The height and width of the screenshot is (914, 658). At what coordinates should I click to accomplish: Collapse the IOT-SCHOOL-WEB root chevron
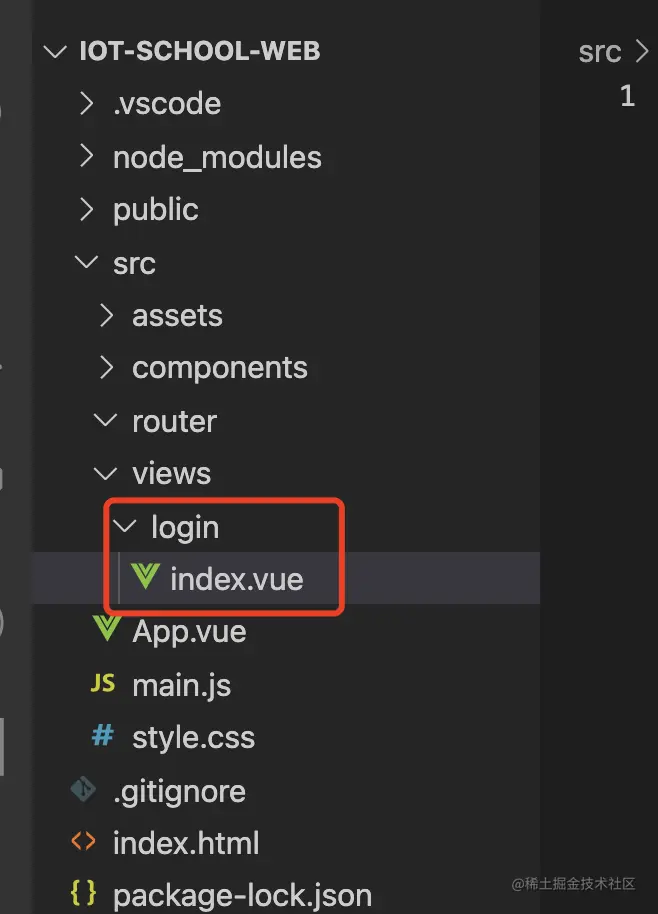[55, 52]
